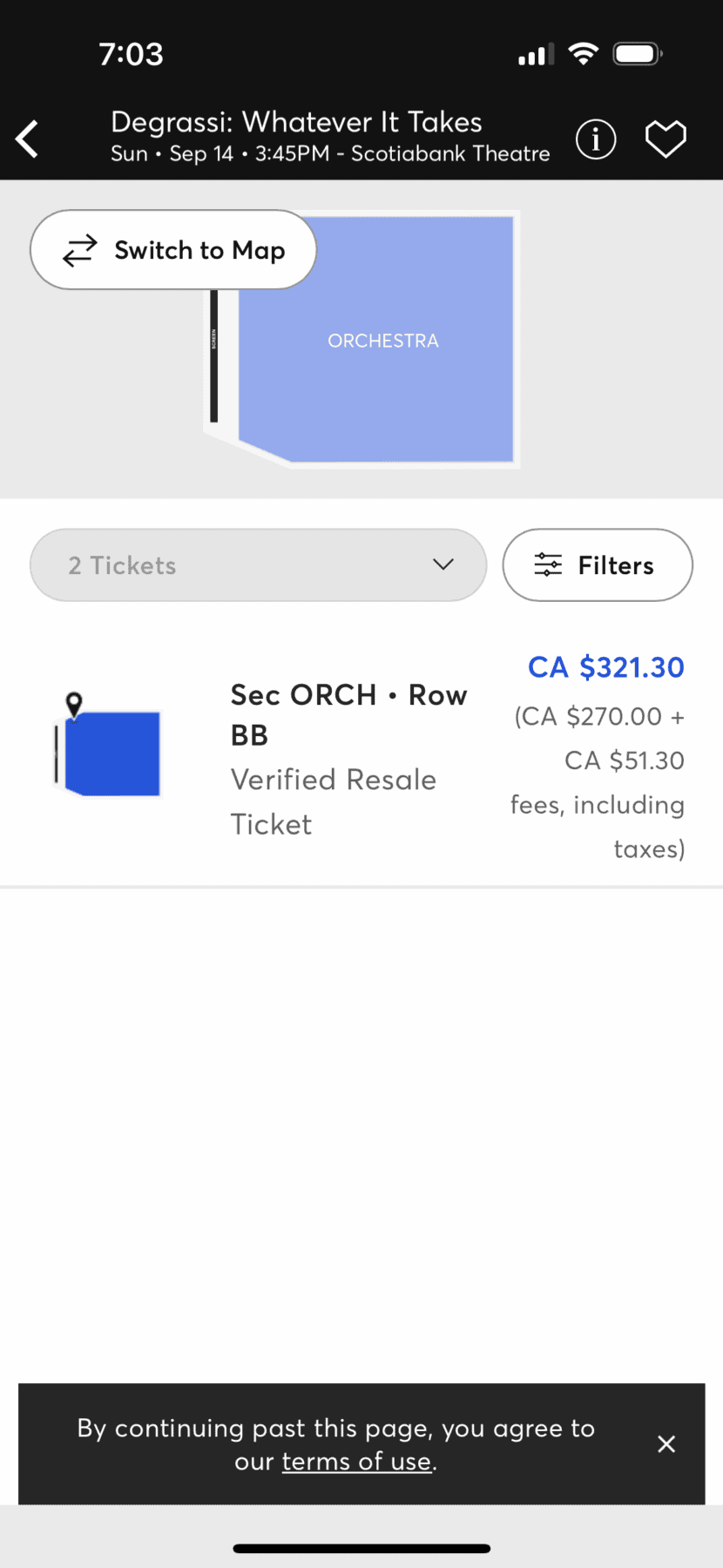
Task: Tap Verified Resale Ticket label
Action: (x=333, y=801)
